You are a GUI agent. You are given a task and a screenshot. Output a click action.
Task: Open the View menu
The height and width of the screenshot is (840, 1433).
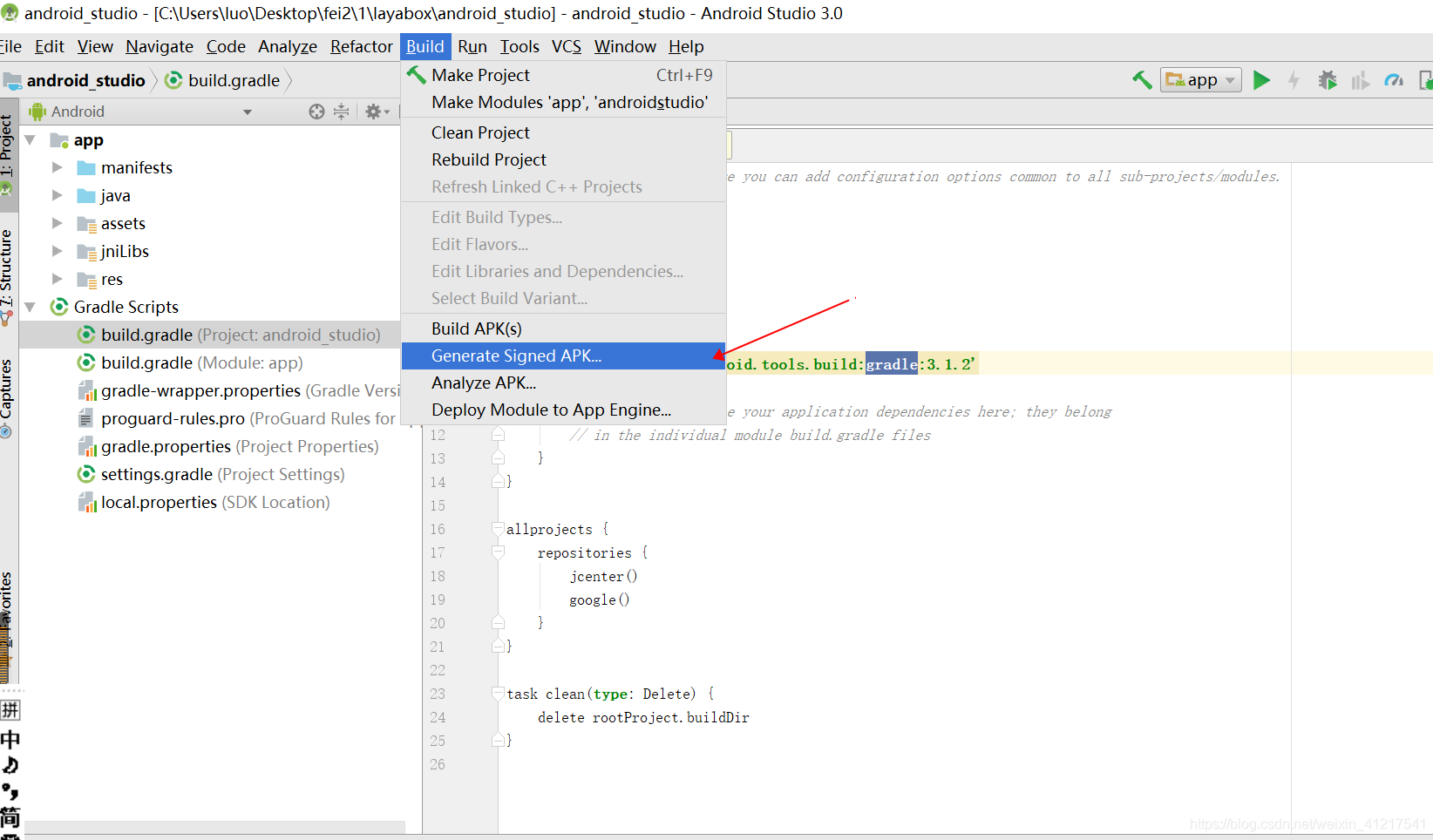95,46
